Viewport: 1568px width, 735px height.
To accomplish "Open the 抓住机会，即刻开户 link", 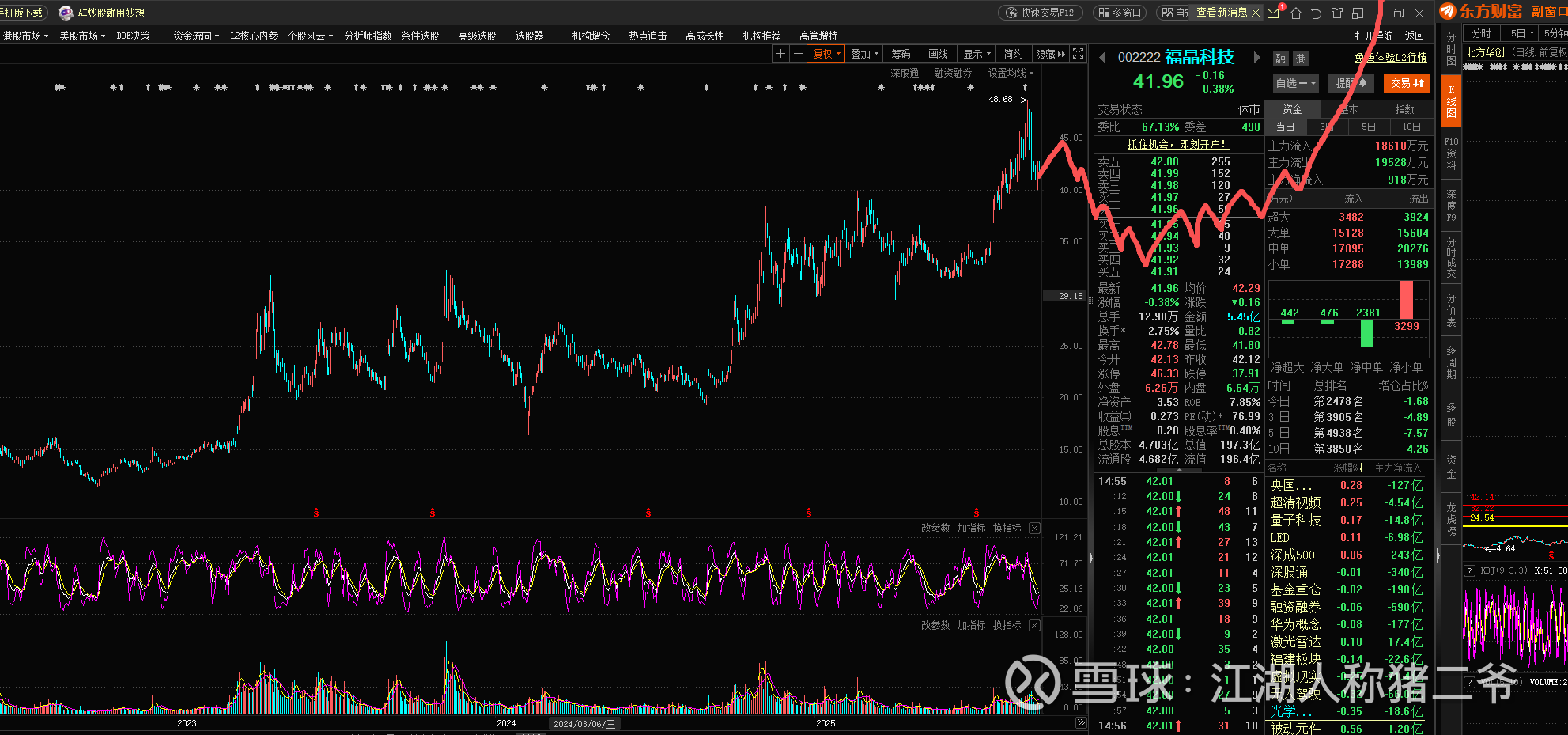I will pos(1177,144).
